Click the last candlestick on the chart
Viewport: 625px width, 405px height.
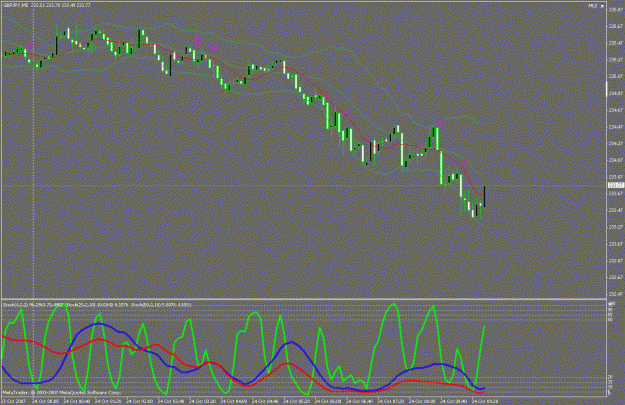[485, 196]
